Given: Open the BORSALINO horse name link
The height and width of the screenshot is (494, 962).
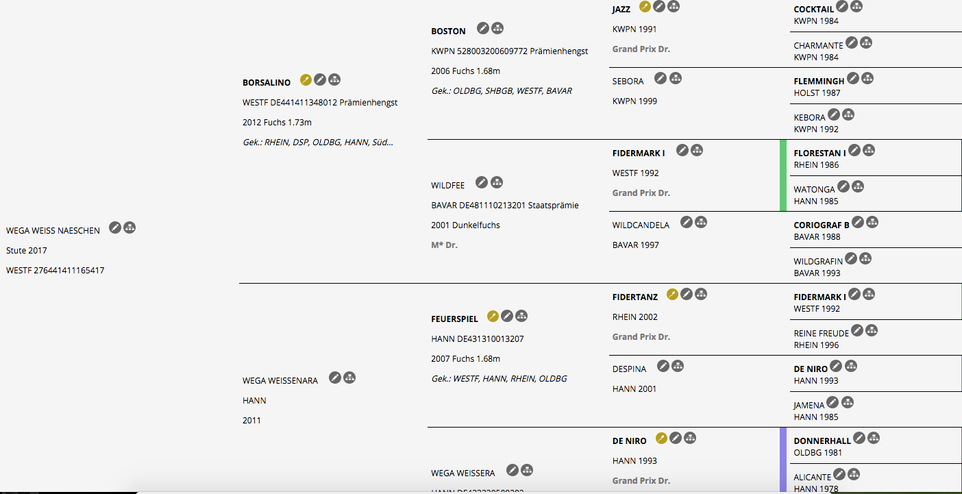Looking at the screenshot, I should point(266,82).
